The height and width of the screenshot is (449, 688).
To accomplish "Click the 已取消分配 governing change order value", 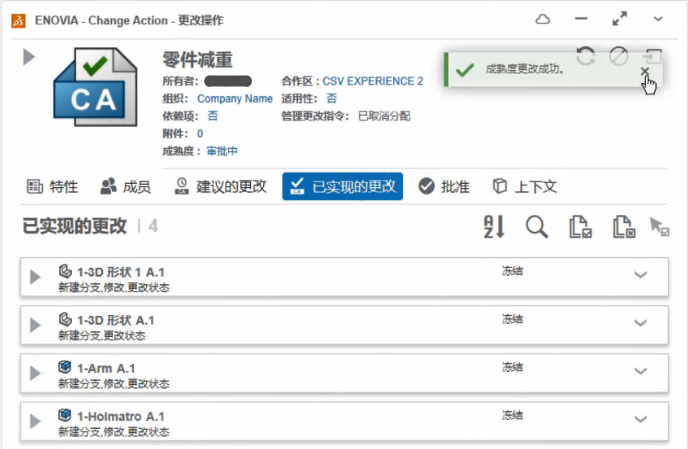I will (384, 116).
